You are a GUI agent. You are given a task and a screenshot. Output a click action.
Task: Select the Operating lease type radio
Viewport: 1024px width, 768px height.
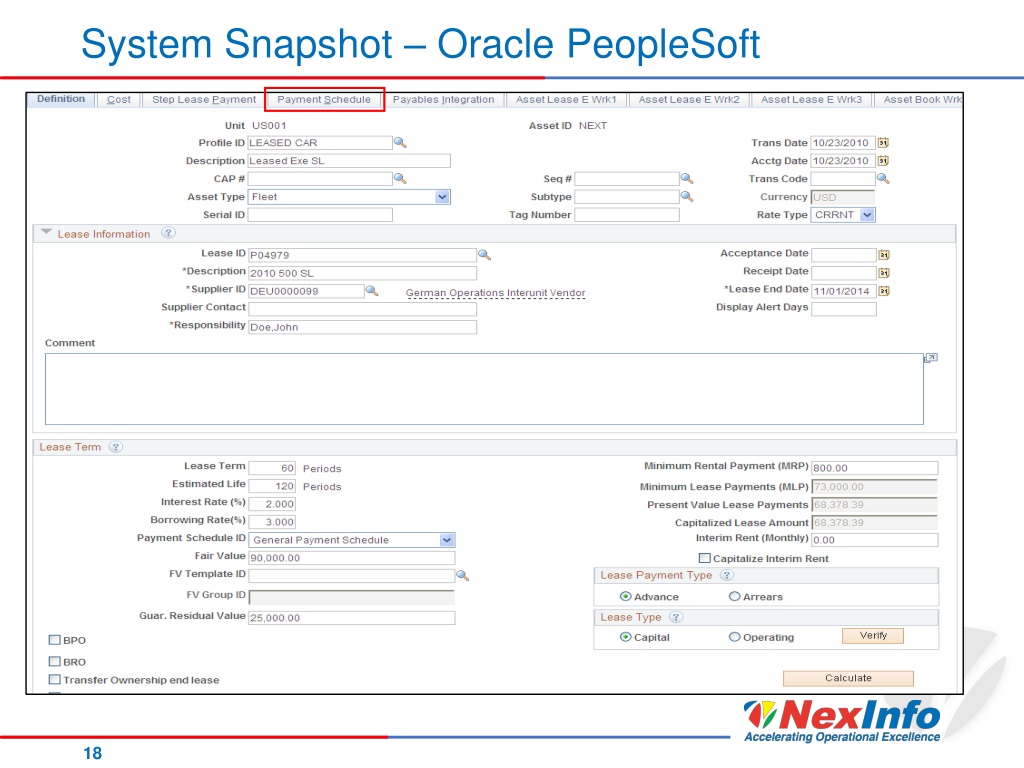pyautogui.click(x=735, y=637)
